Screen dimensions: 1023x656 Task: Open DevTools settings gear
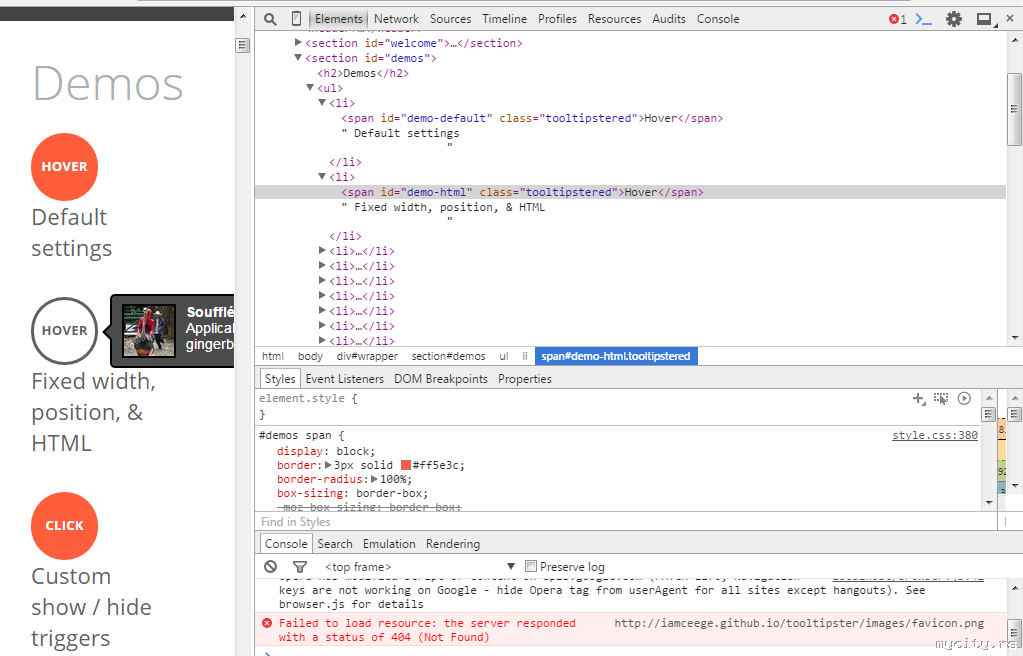[x=954, y=19]
